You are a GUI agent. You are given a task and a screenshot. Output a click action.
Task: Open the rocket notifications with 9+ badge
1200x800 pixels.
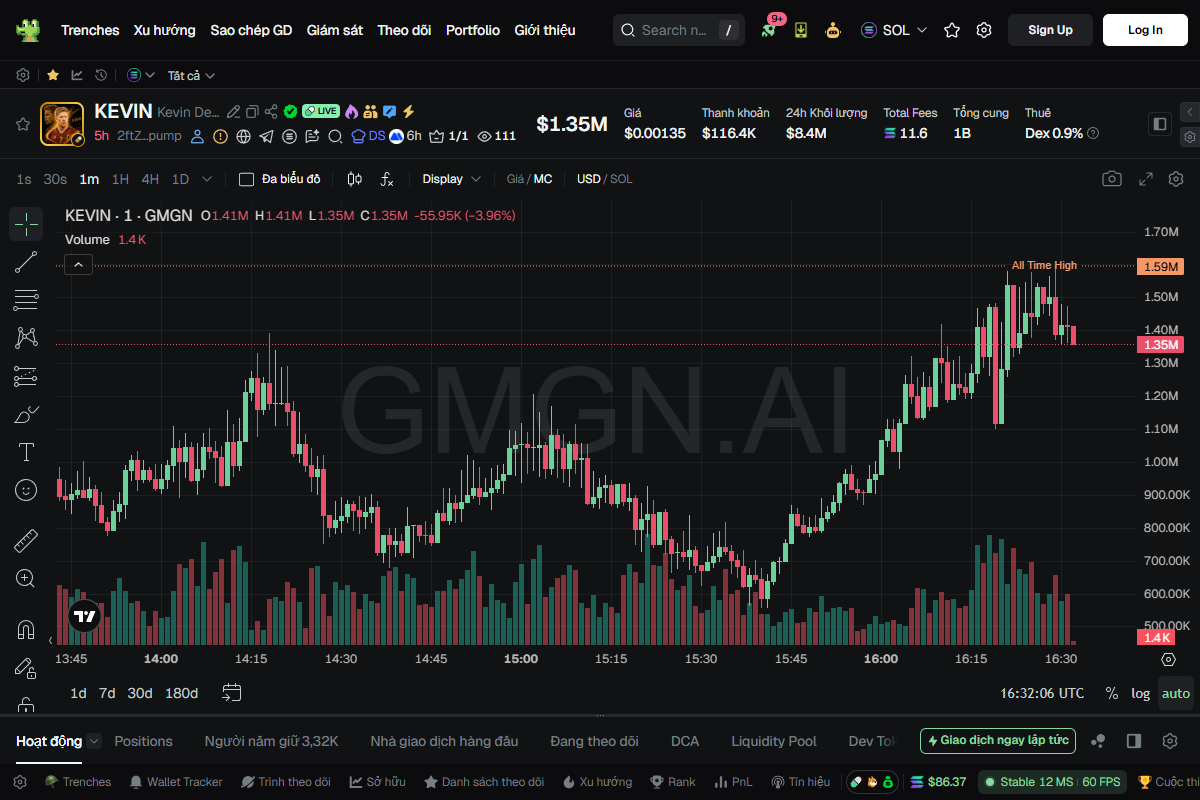[769, 30]
